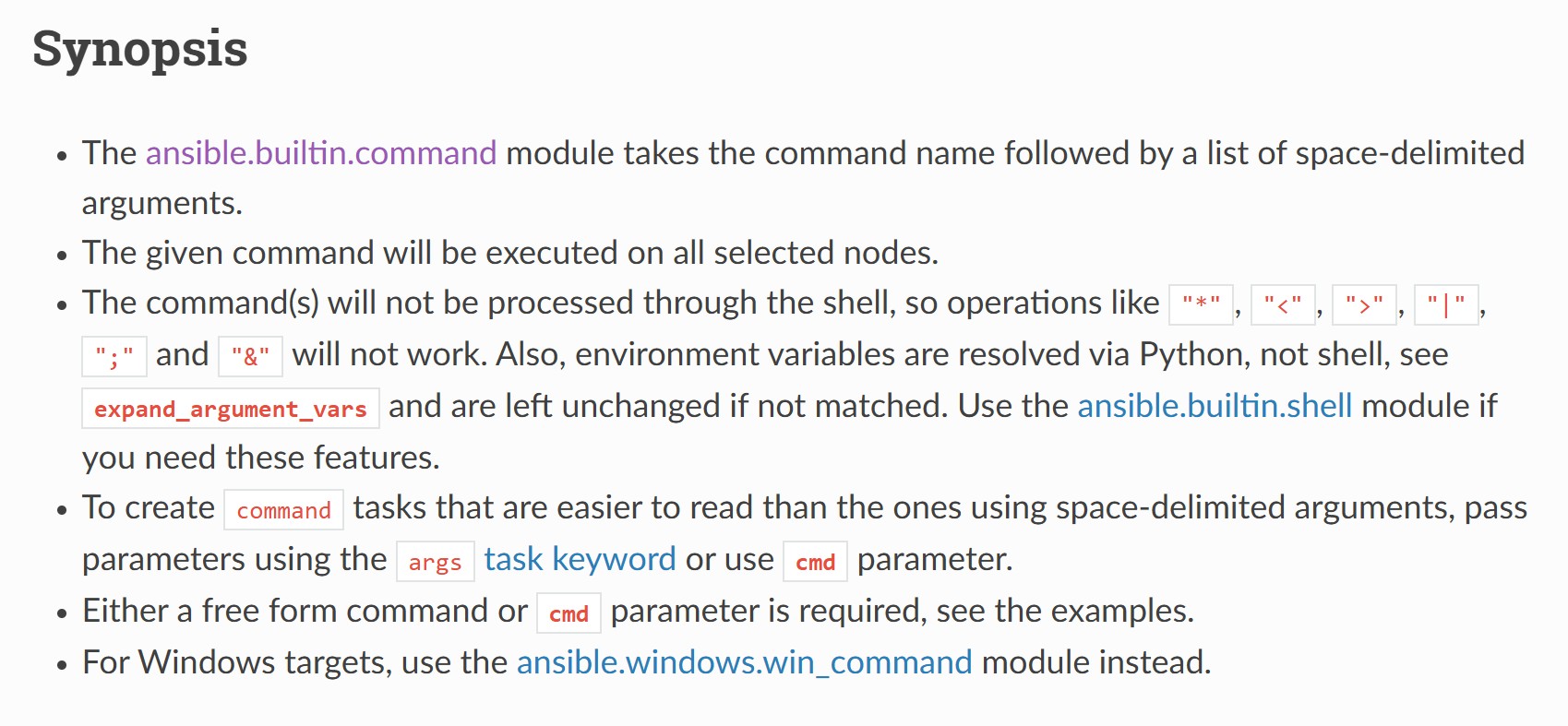Click the sentence about executing on selected nodes
1568x726 pixels.
[x=509, y=253]
